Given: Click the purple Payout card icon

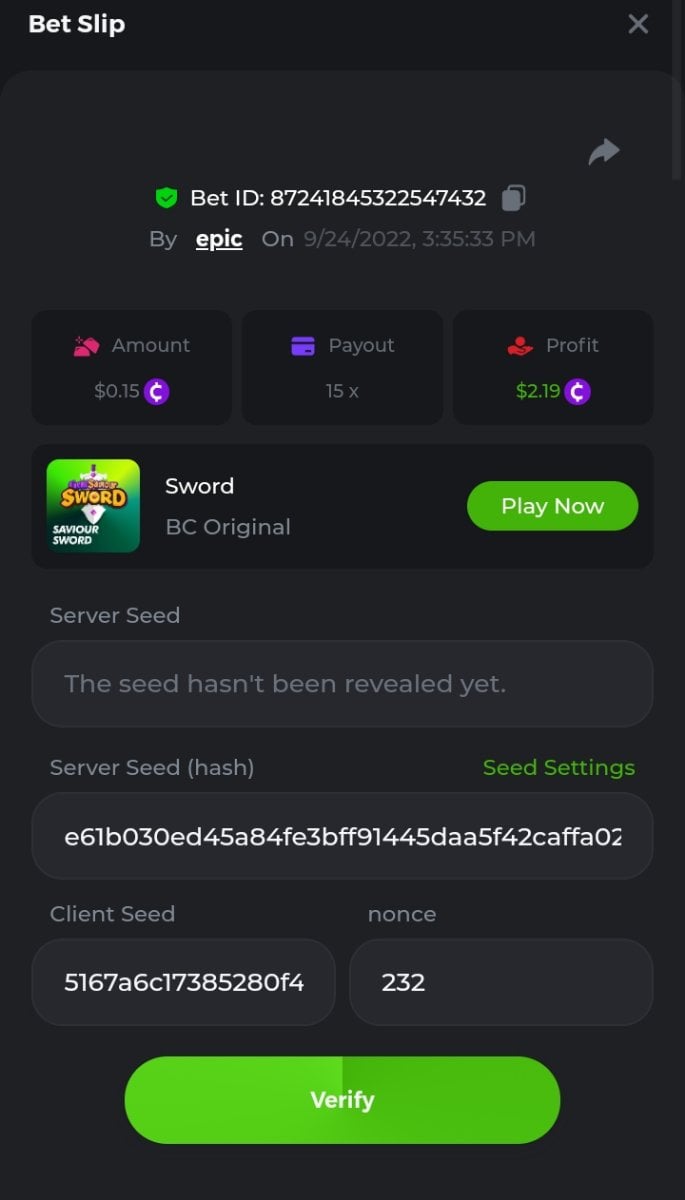Looking at the screenshot, I should pos(303,346).
